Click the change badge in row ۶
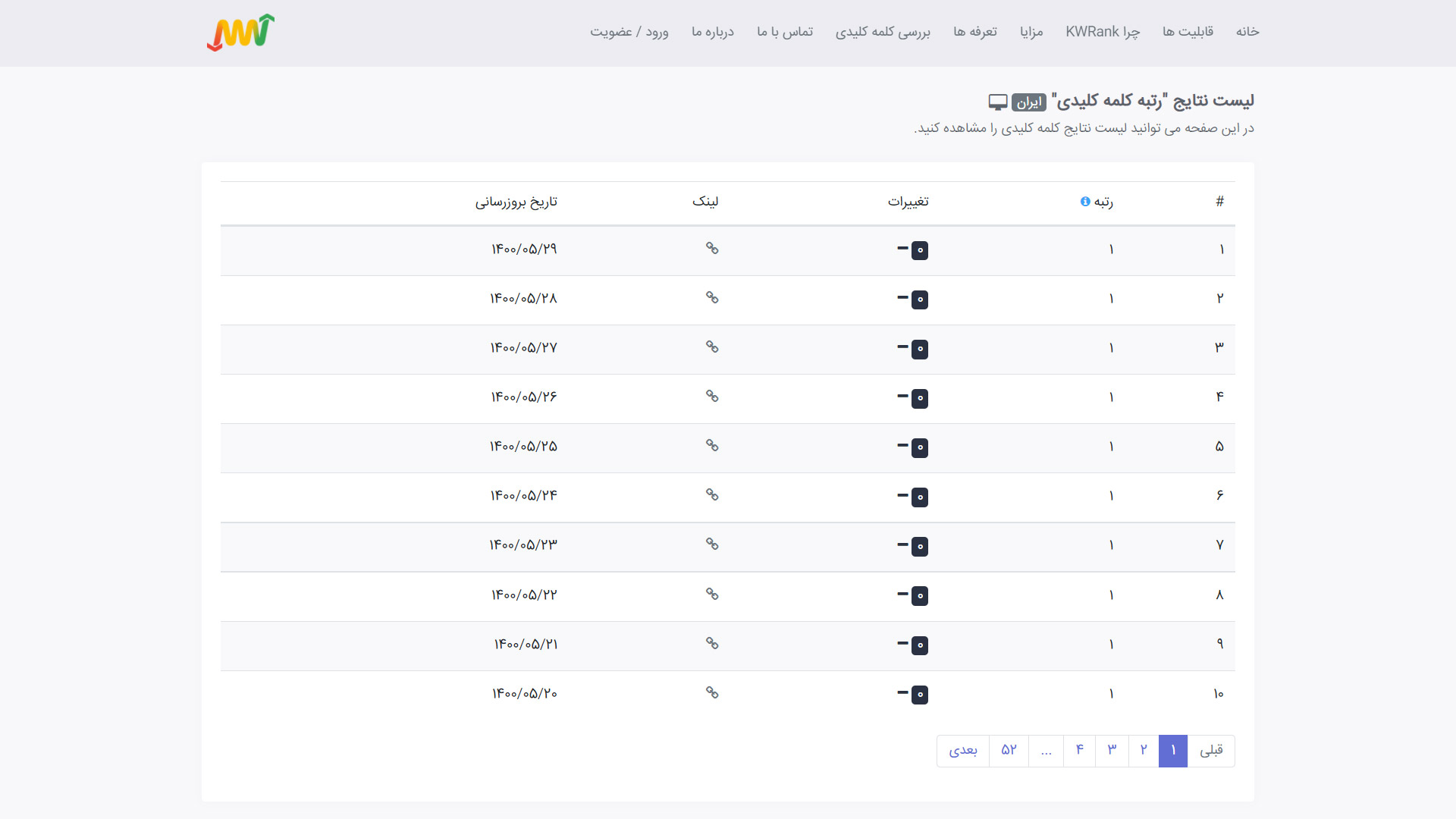Screen dimensions: 1456x819 920,497
